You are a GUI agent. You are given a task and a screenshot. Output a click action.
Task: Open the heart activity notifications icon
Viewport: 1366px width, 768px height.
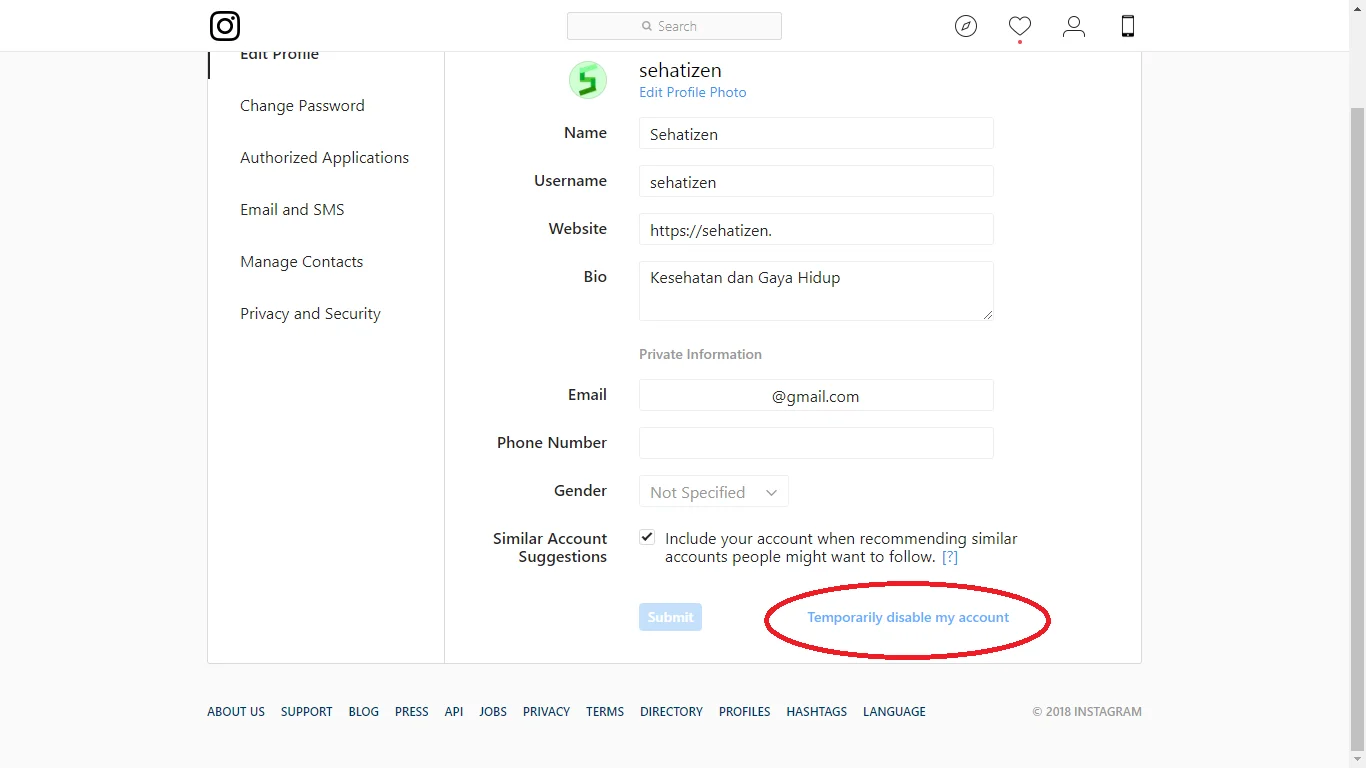[x=1019, y=26]
